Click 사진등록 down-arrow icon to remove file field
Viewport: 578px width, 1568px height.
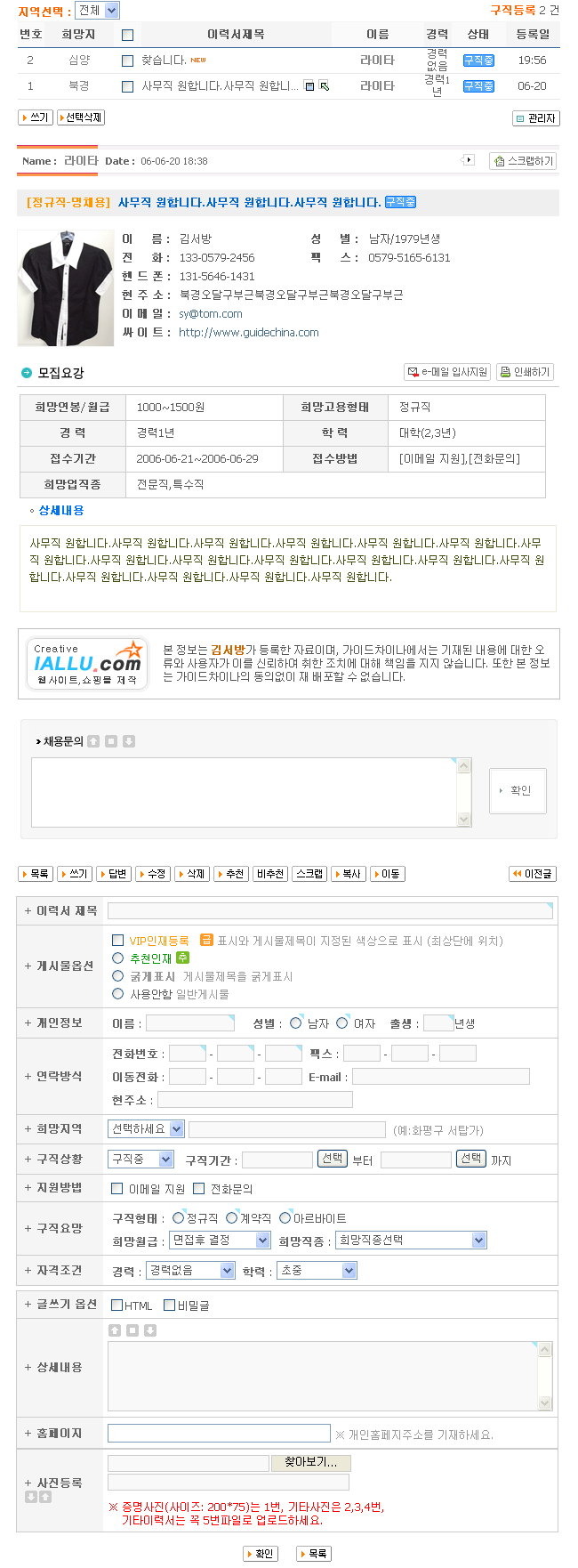[31, 1497]
